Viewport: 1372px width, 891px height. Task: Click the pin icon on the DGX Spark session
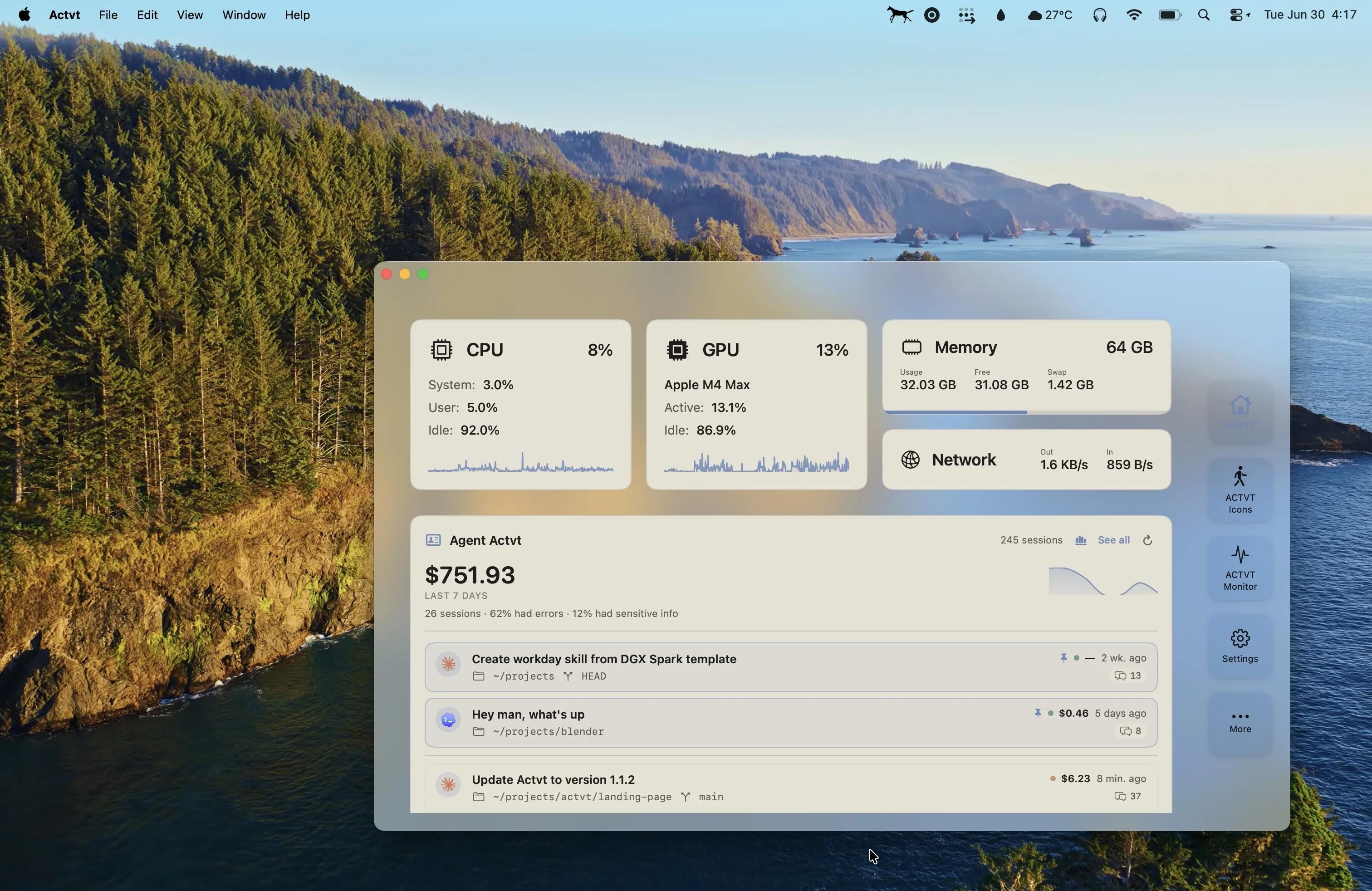(x=1063, y=657)
